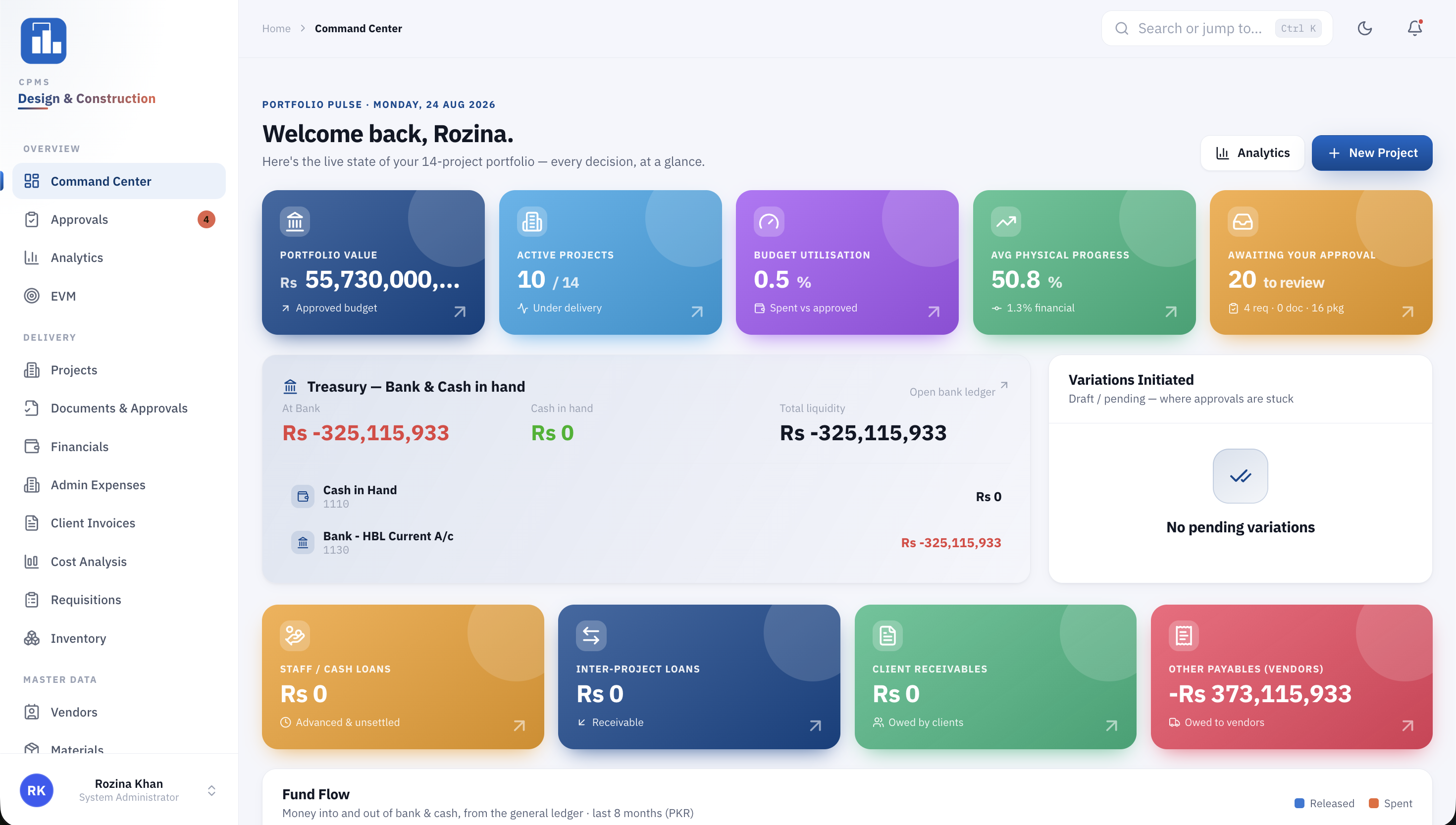Open Client Receivables card arrow
This screenshot has width=1456, height=825.
(1111, 726)
